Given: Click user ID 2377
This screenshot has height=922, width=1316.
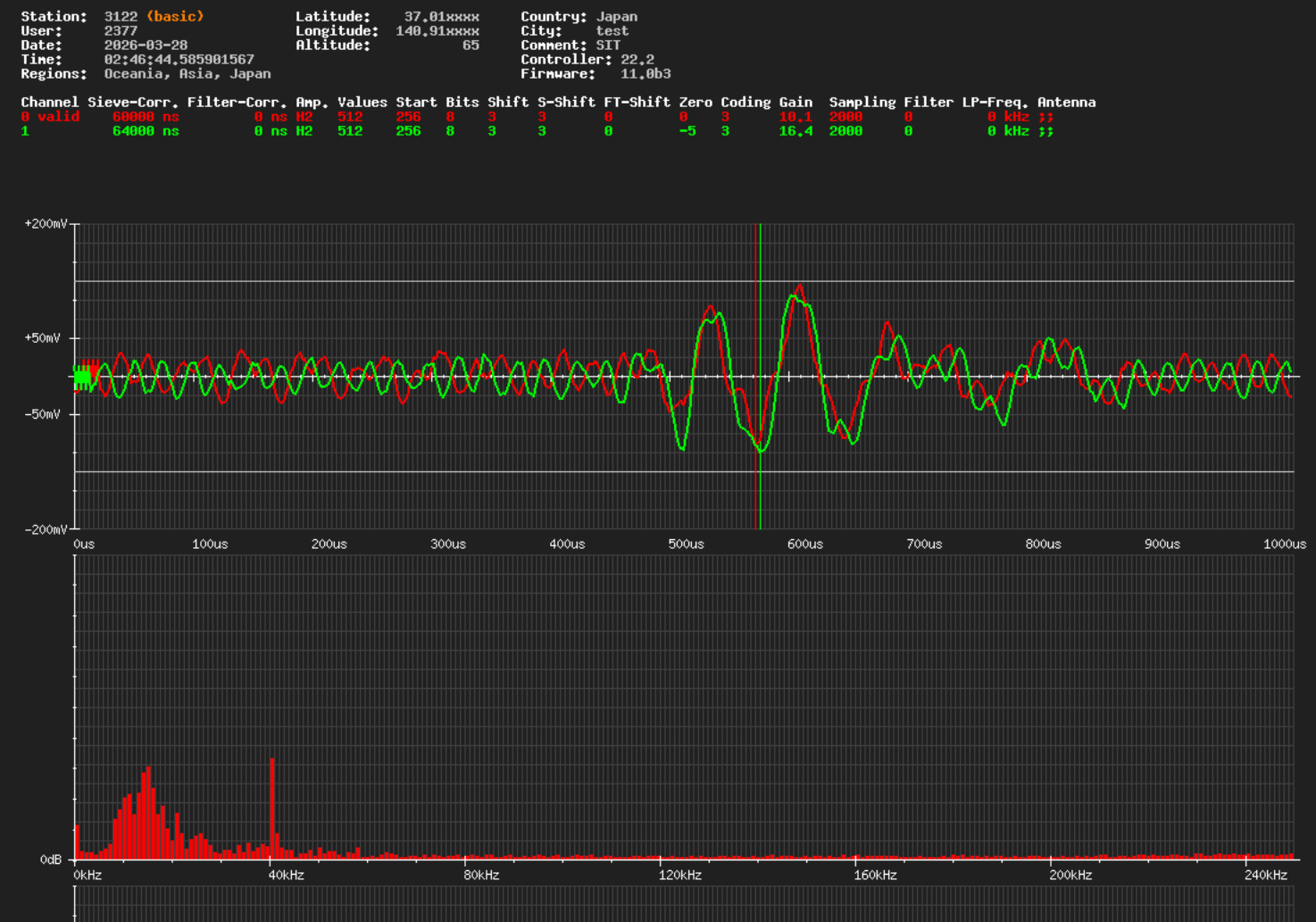Looking at the screenshot, I should pos(121,30).
